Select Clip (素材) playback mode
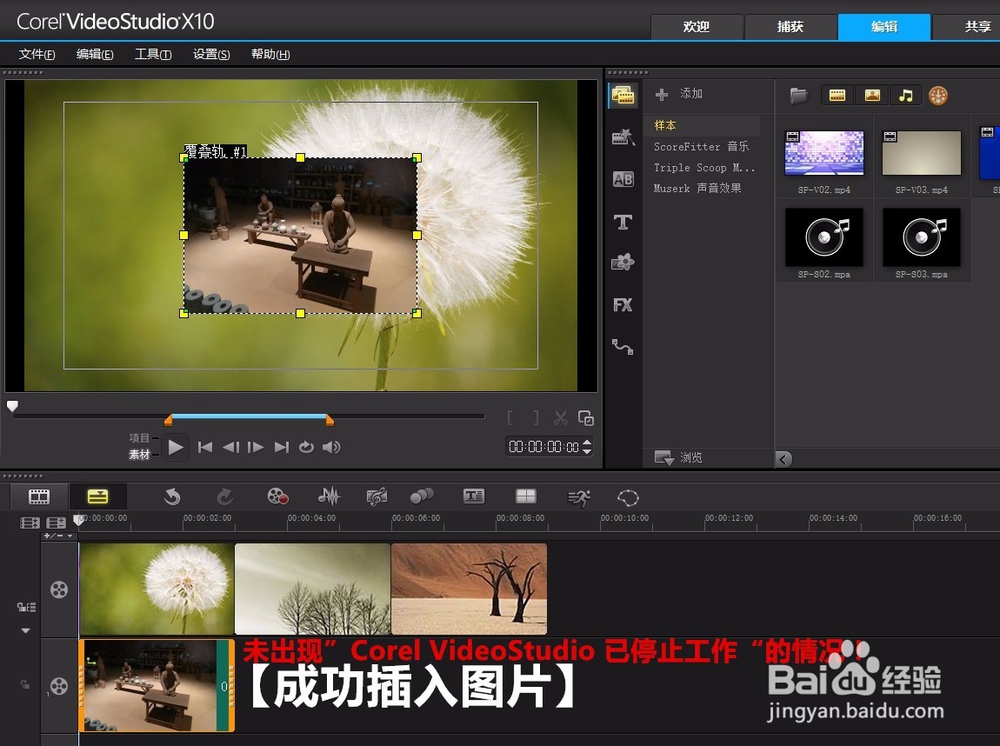Screen dimensions: 1000x746 [x=139, y=454]
